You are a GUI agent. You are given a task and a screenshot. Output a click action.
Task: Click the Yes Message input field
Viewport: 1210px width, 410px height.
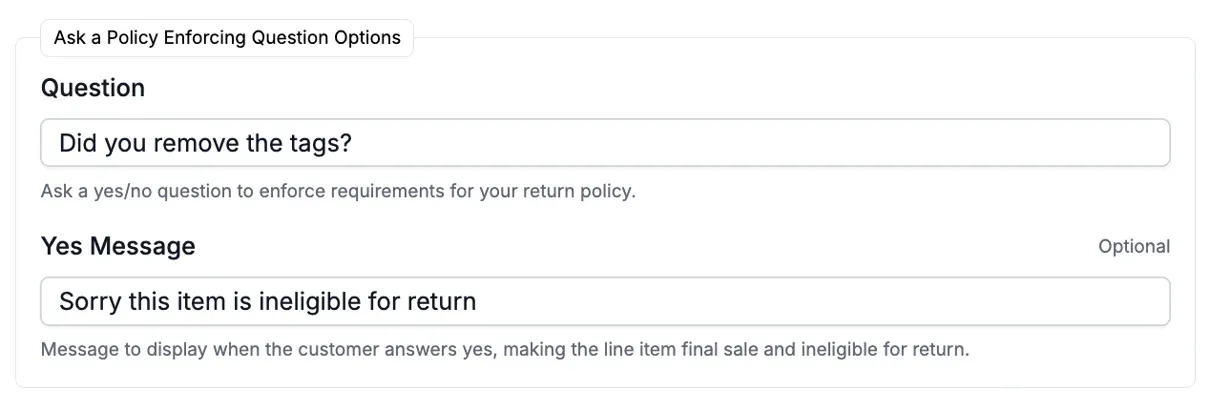604,301
